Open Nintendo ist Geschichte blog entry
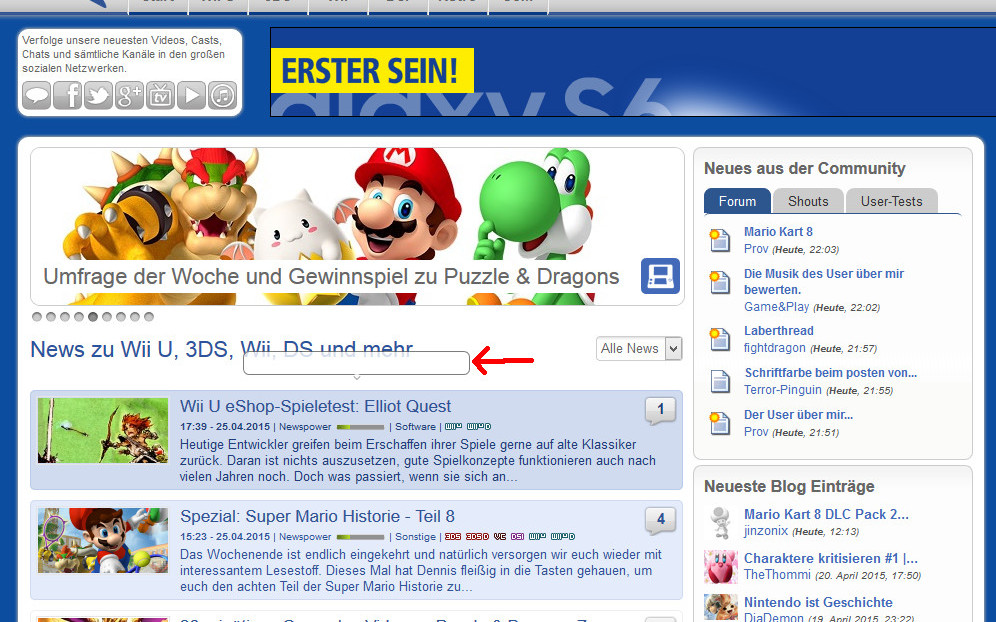This screenshot has height=622, width=996. pyautogui.click(x=818, y=602)
